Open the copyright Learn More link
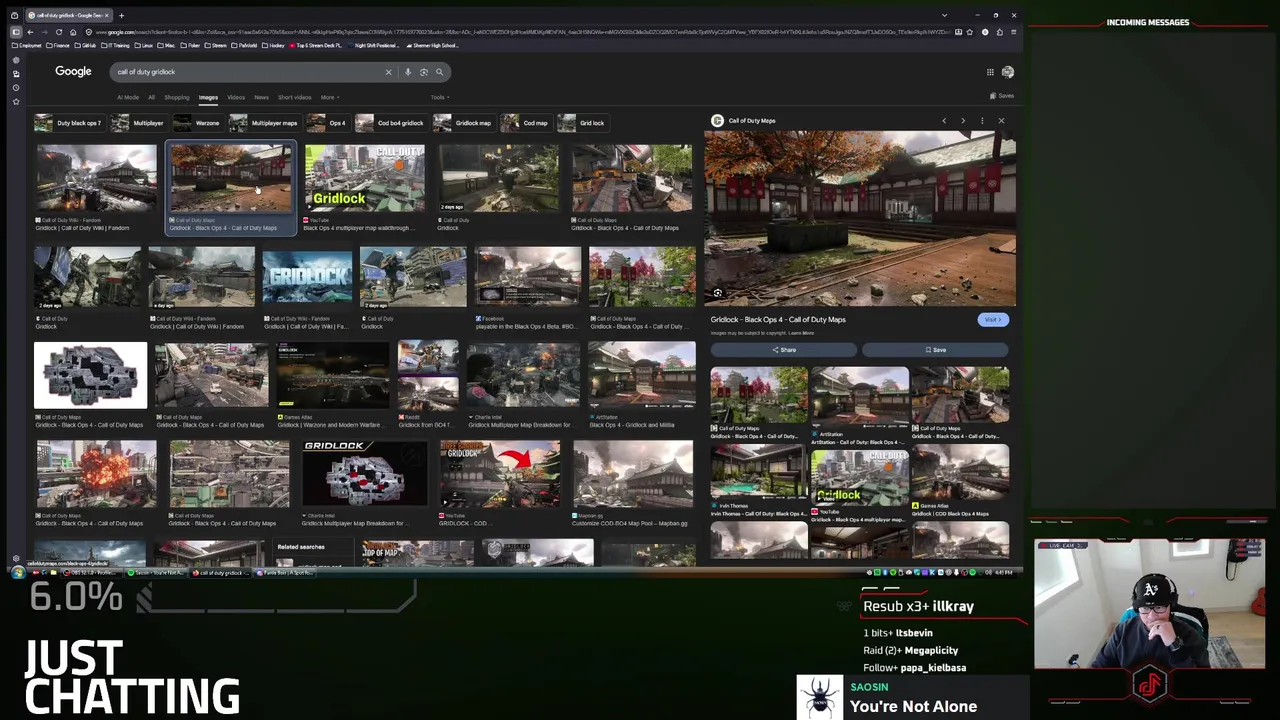1280x720 pixels. 801,333
